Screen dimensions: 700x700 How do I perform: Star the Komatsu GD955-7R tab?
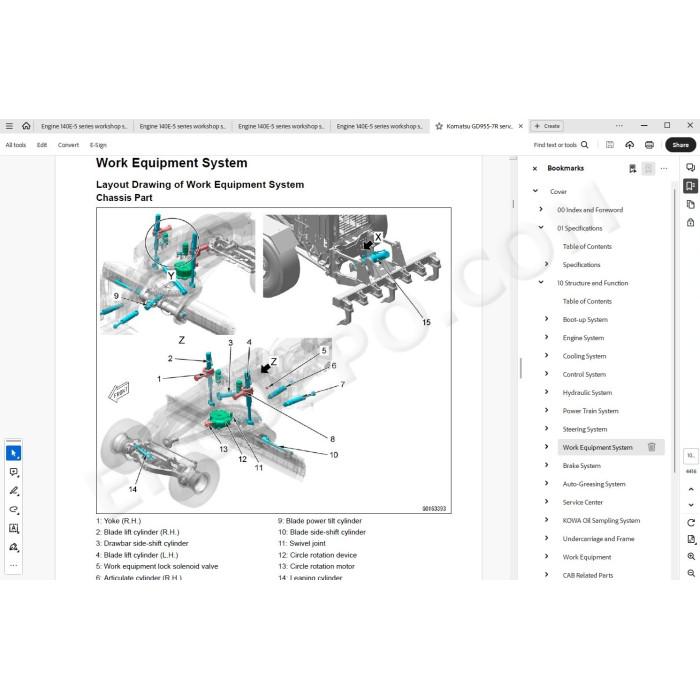pos(439,126)
